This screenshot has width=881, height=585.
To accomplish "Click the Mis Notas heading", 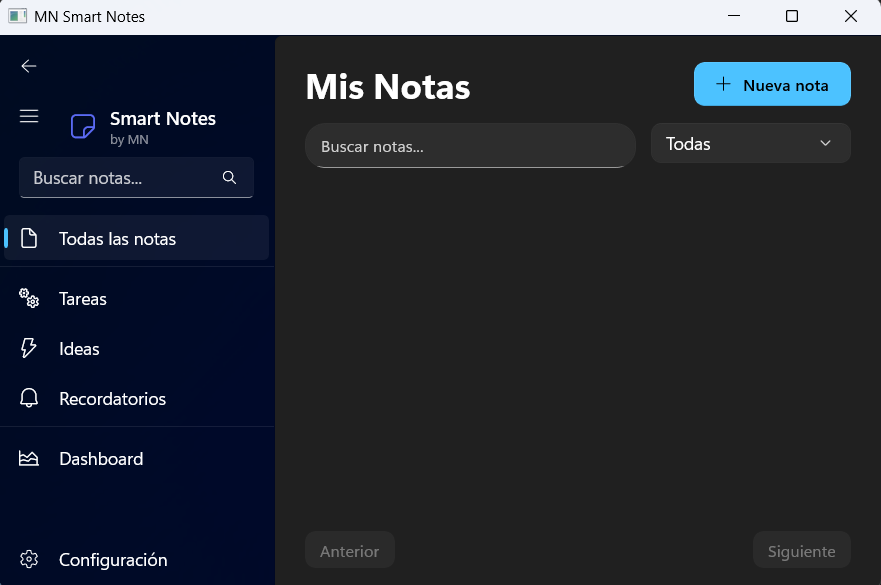I will point(388,87).
